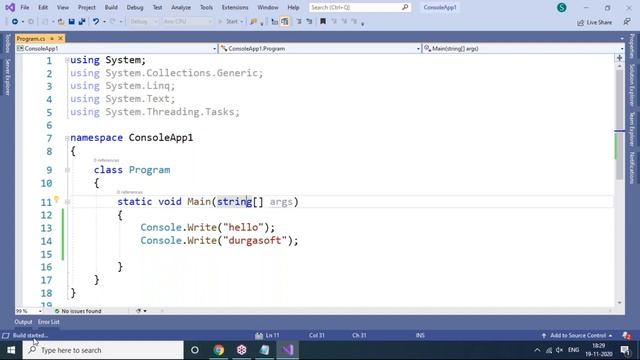Click the Open File folder icon
Image resolution: width=640 pixels, height=360 pixels.
pos(61,22)
